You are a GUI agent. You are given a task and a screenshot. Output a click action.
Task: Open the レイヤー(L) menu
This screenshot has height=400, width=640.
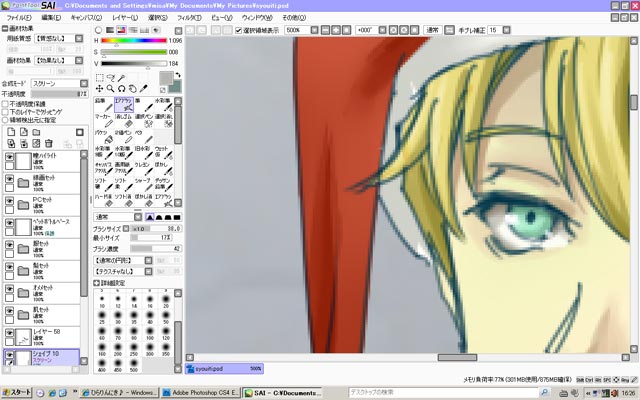pyautogui.click(x=125, y=18)
